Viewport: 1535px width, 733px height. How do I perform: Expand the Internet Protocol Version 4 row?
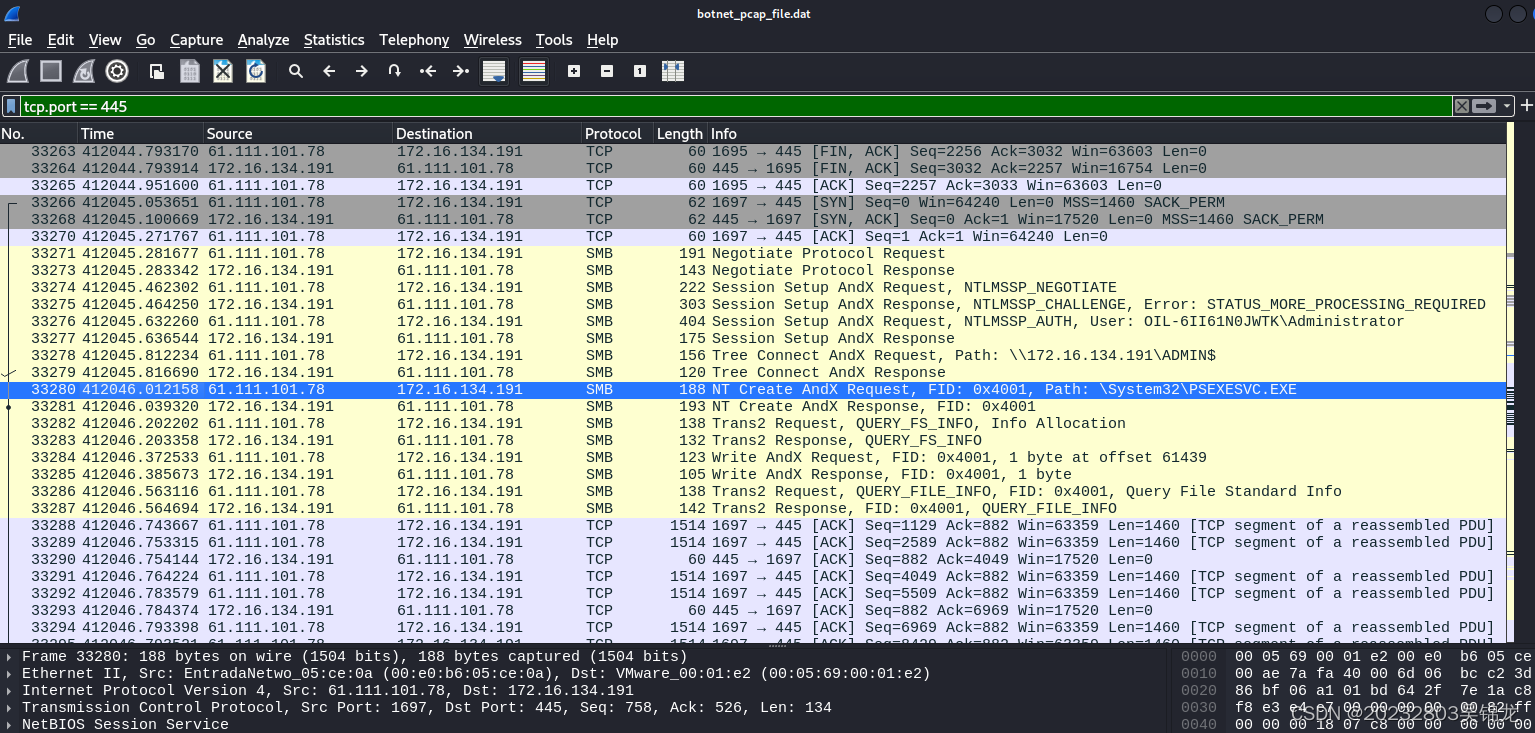[10, 691]
